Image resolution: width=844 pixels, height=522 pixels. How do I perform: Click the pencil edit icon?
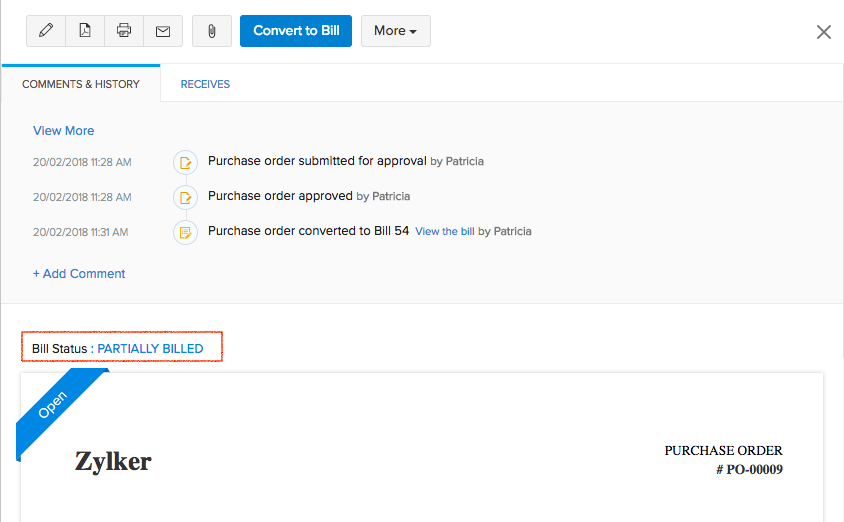click(x=46, y=31)
